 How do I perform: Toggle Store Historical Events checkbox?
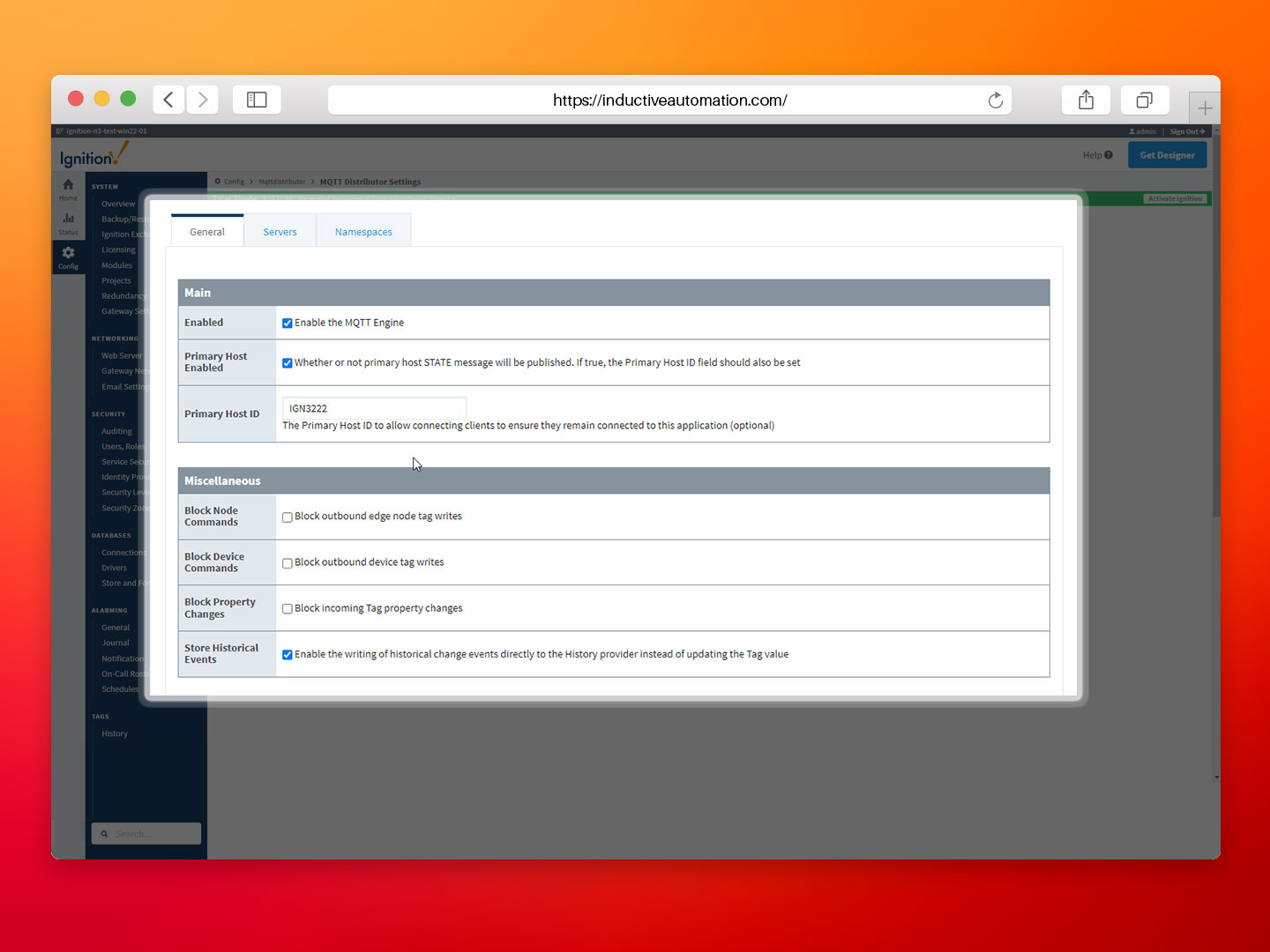pos(288,655)
